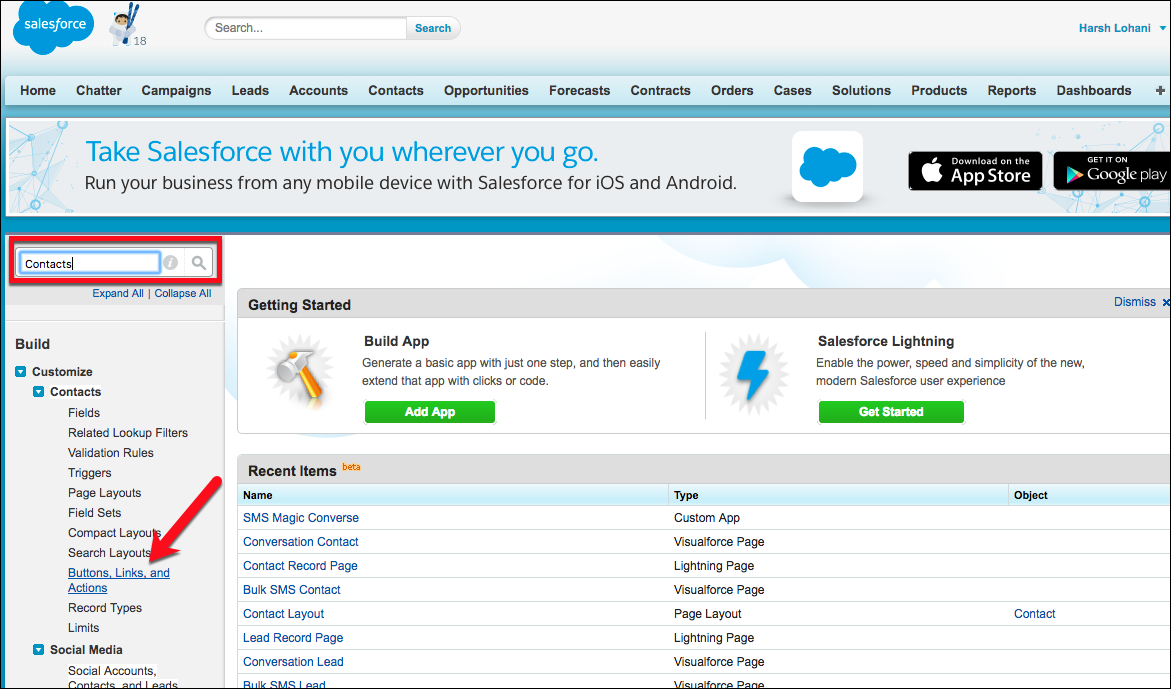Open Field Sets under Contacts
Viewport: 1171px width, 689px height.
[94, 513]
